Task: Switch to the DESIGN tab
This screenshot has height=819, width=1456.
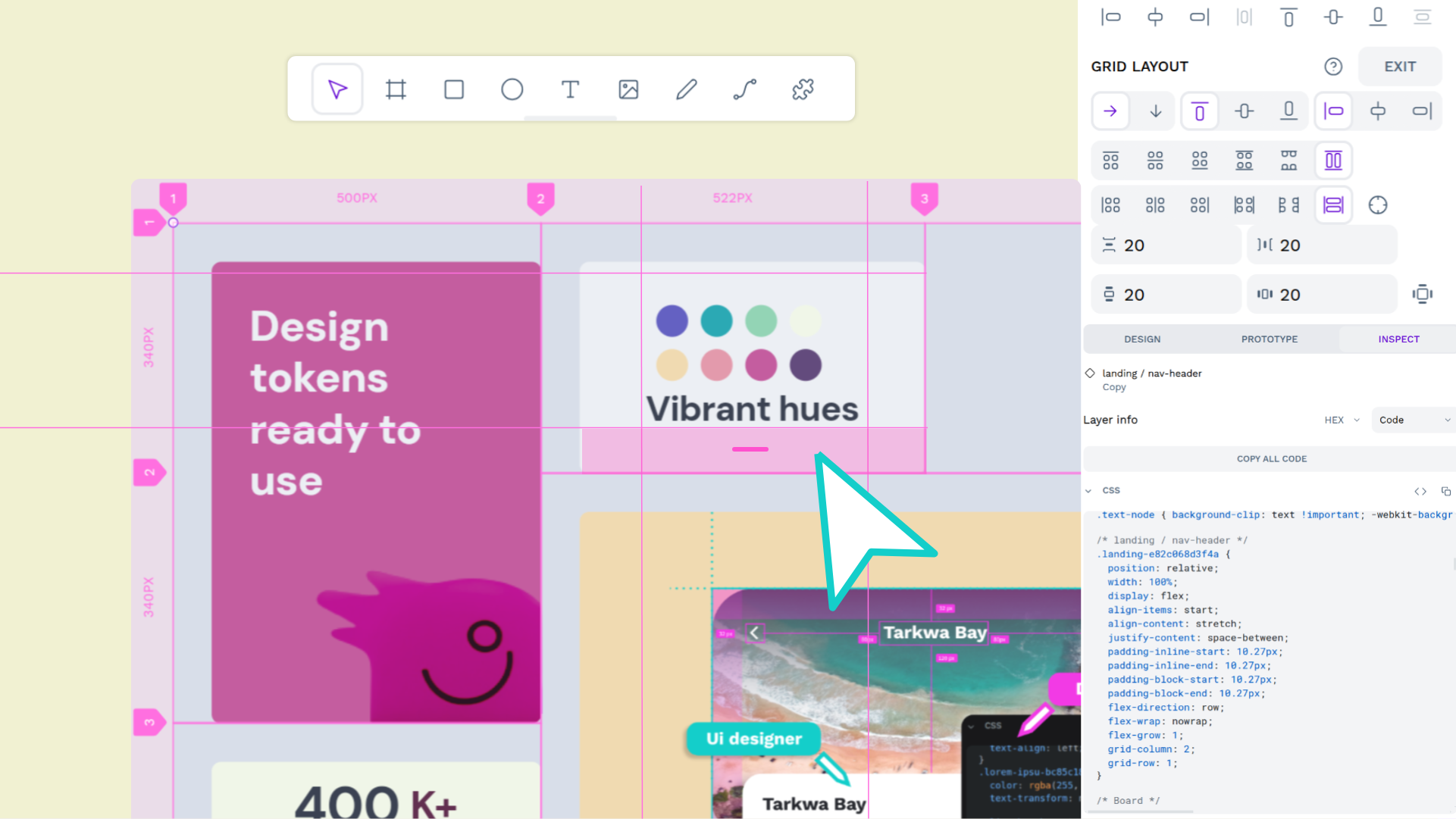Action: pyautogui.click(x=1142, y=339)
